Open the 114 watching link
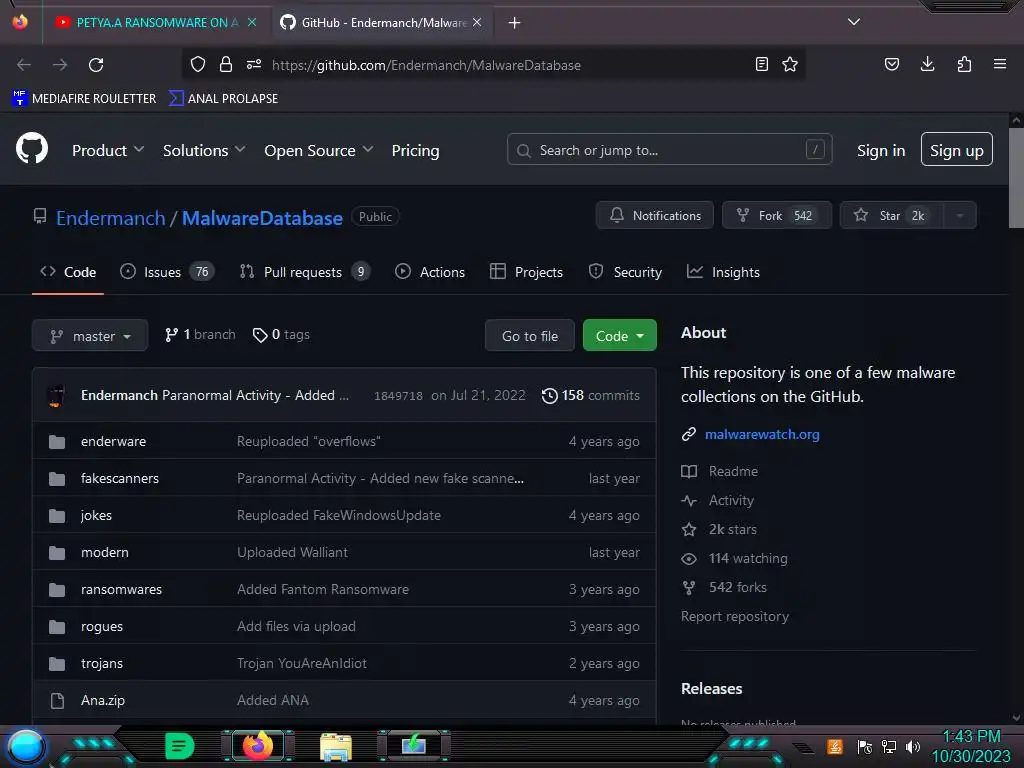Image resolution: width=1024 pixels, height=768 pixels. tap(734, 558)
